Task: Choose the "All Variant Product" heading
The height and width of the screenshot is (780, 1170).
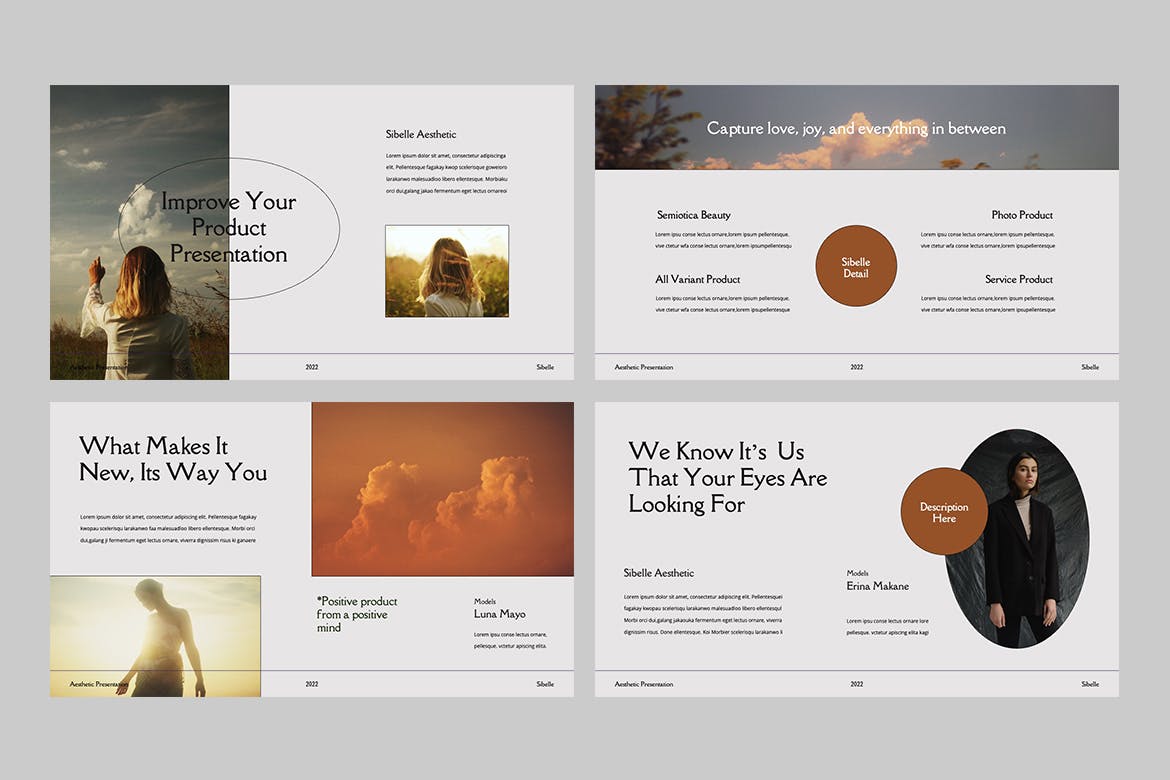Action: pos(698,279)
